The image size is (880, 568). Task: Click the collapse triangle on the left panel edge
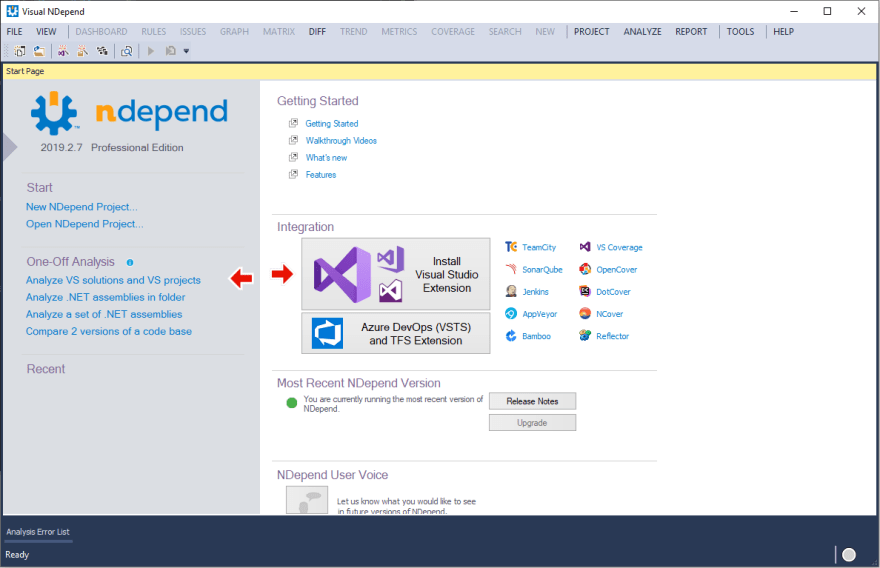pyautogui.click(x=10, y=147)
